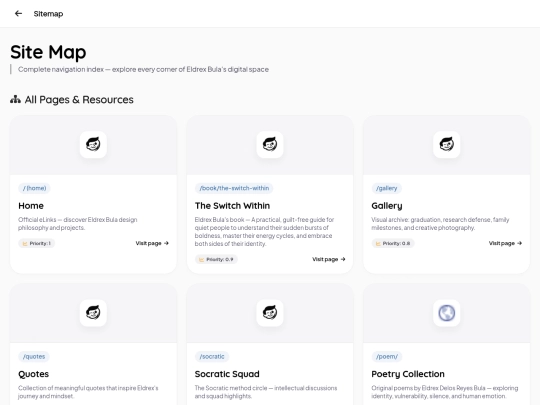Click the Quotes description text
The height and width of the screenshot is (405, 540).
pos(89,392)
